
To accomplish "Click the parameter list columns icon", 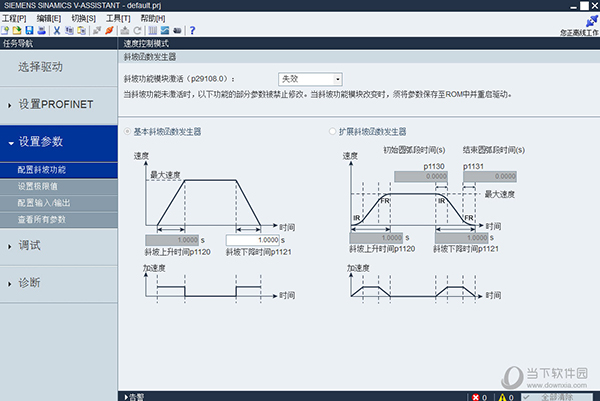I will [153, 31].
